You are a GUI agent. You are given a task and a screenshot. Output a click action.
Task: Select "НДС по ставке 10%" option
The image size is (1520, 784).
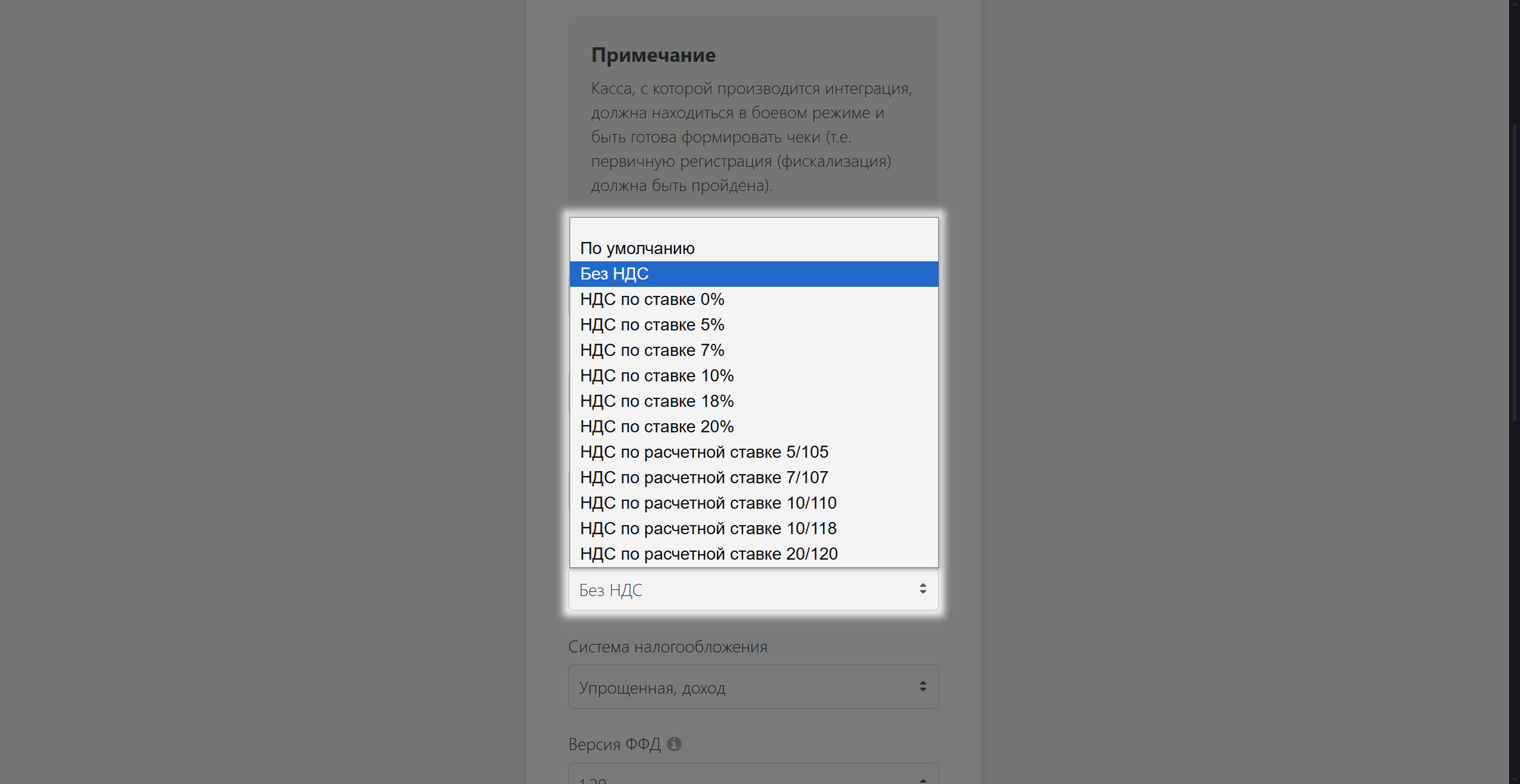pos(656,376)
